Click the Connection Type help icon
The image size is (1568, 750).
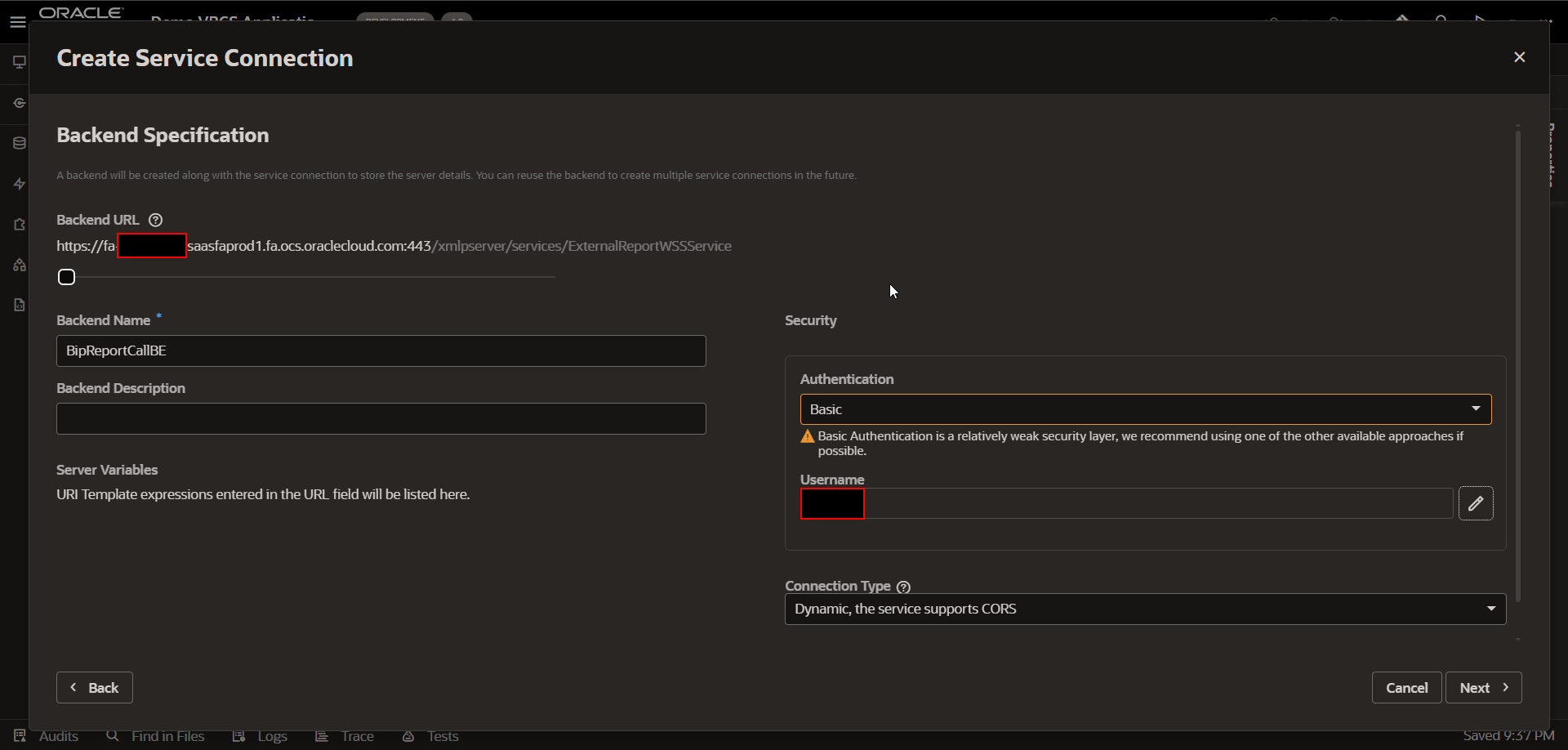pyautogui.click(x=903, y=587)
